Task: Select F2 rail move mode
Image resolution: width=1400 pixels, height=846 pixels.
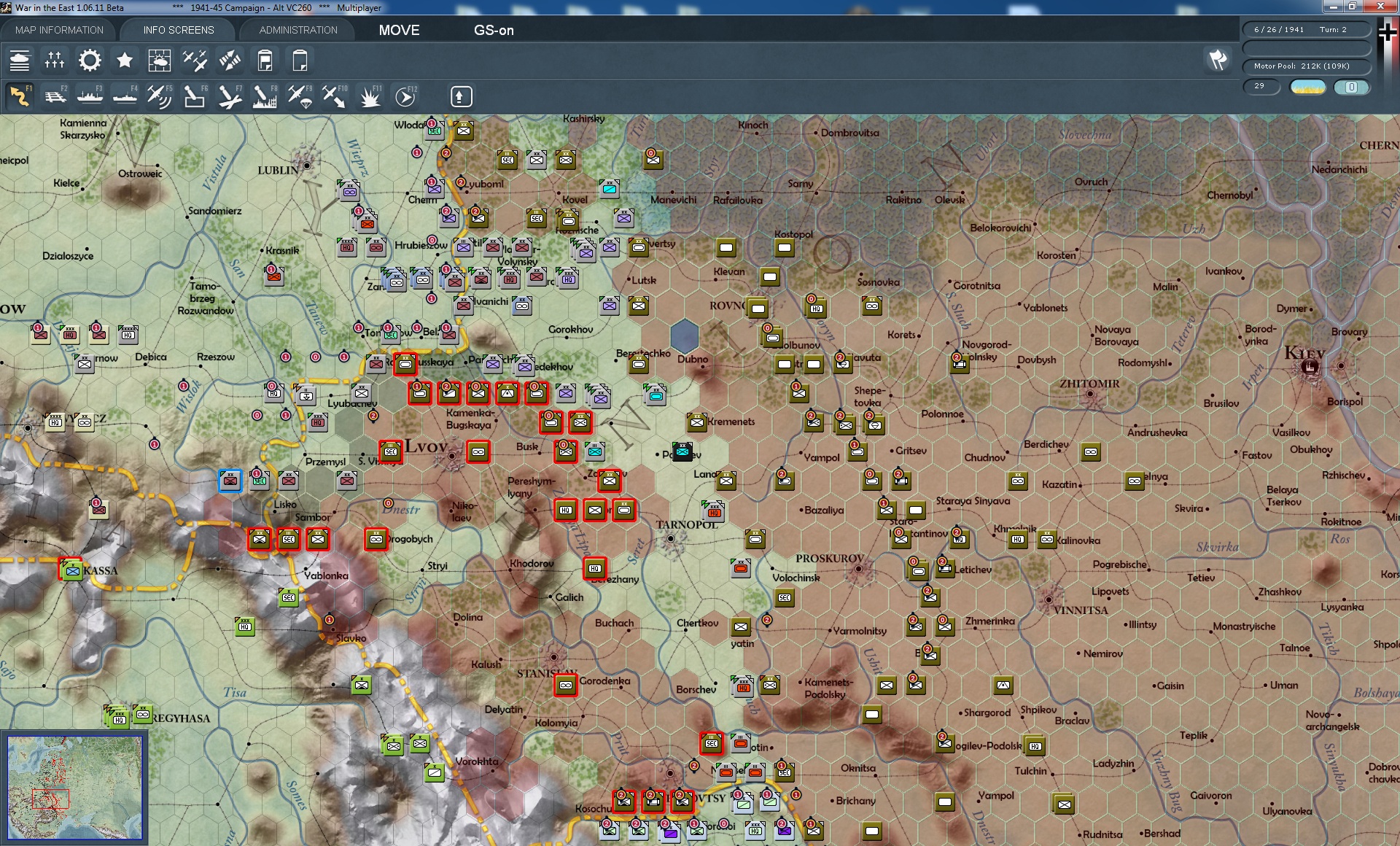Action: click(55, 96)
